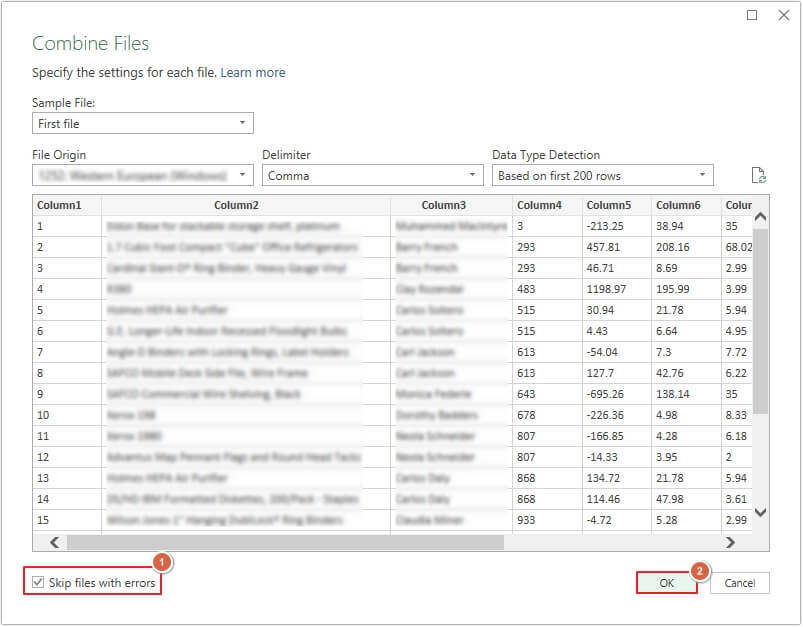This screenshot has width=803, height=627.
Task: Expand the File Origin dropdown
Action: point(142,175)
